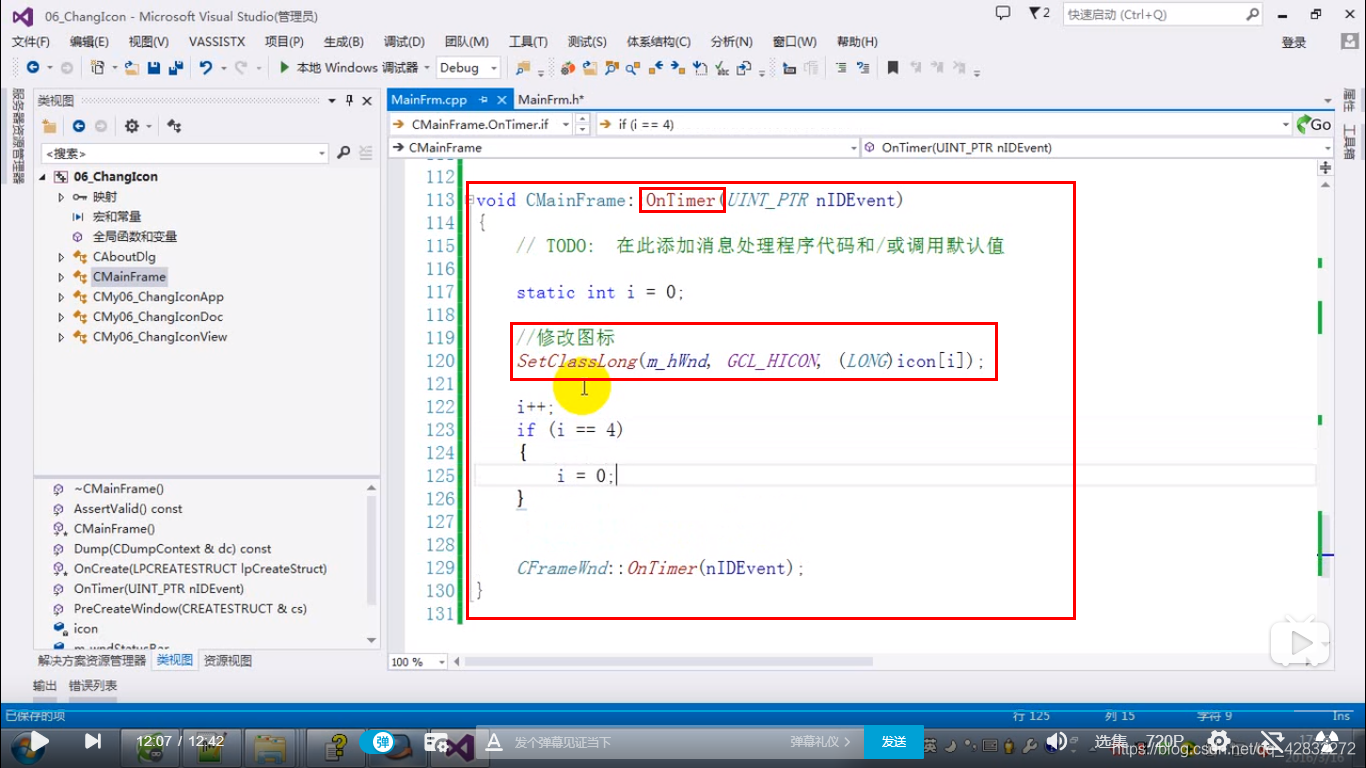This screenshot has height=768, width=1366.
Task: Expand the CMainFrame class node
Action: pyautogui.click(x=61, y=277)
